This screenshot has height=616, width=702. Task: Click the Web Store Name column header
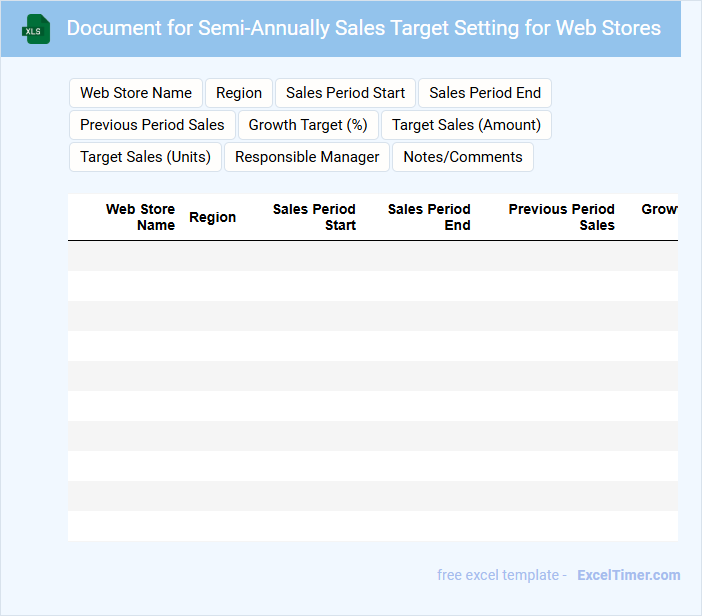[x=140, y=217]
